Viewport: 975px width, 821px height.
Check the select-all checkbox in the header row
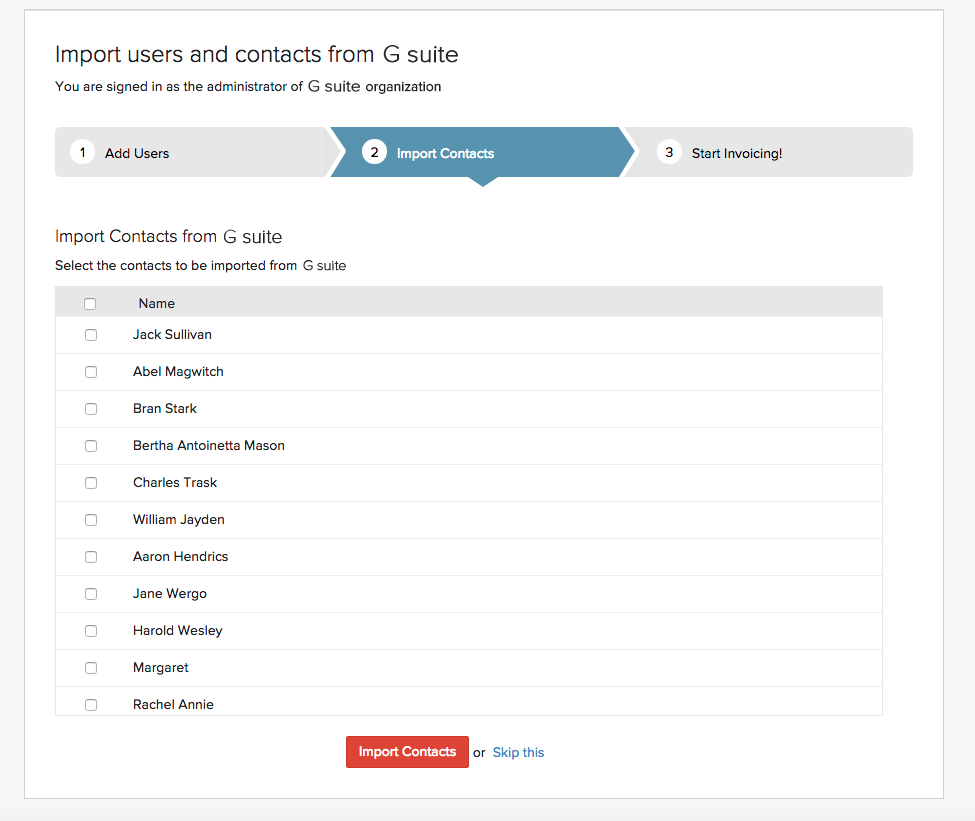(x=90, y=303)
